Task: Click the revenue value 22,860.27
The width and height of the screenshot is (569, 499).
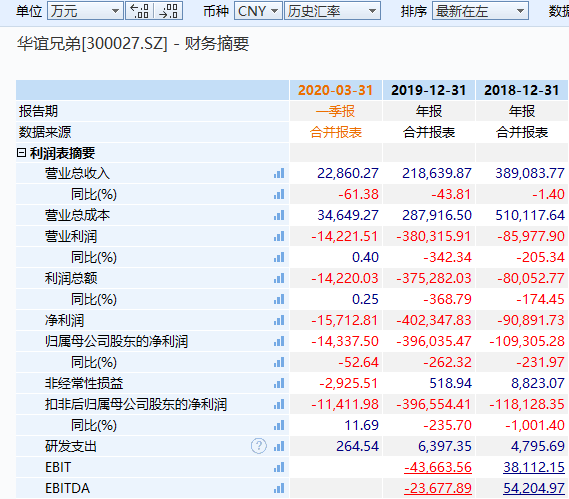Action: click(348, 173)
